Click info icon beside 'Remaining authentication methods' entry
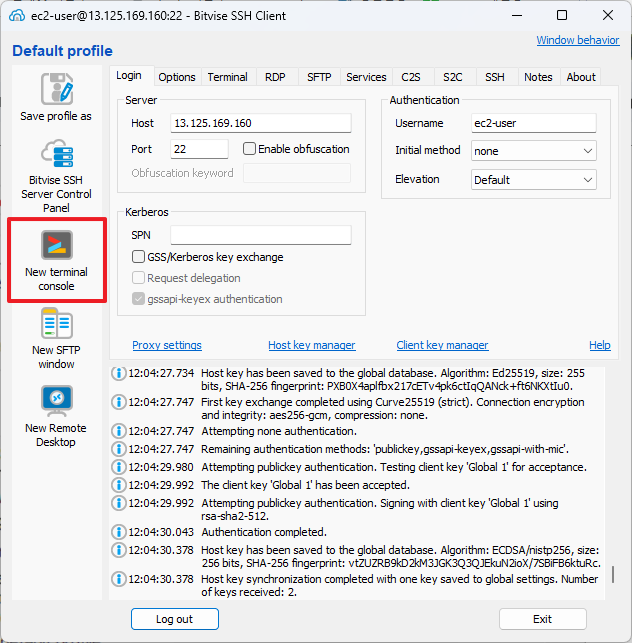632x643 pixels. 119,449
